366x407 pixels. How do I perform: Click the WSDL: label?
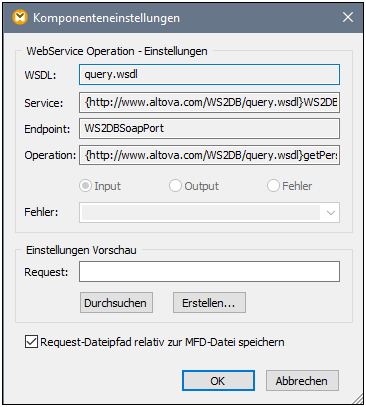[40, 75]
